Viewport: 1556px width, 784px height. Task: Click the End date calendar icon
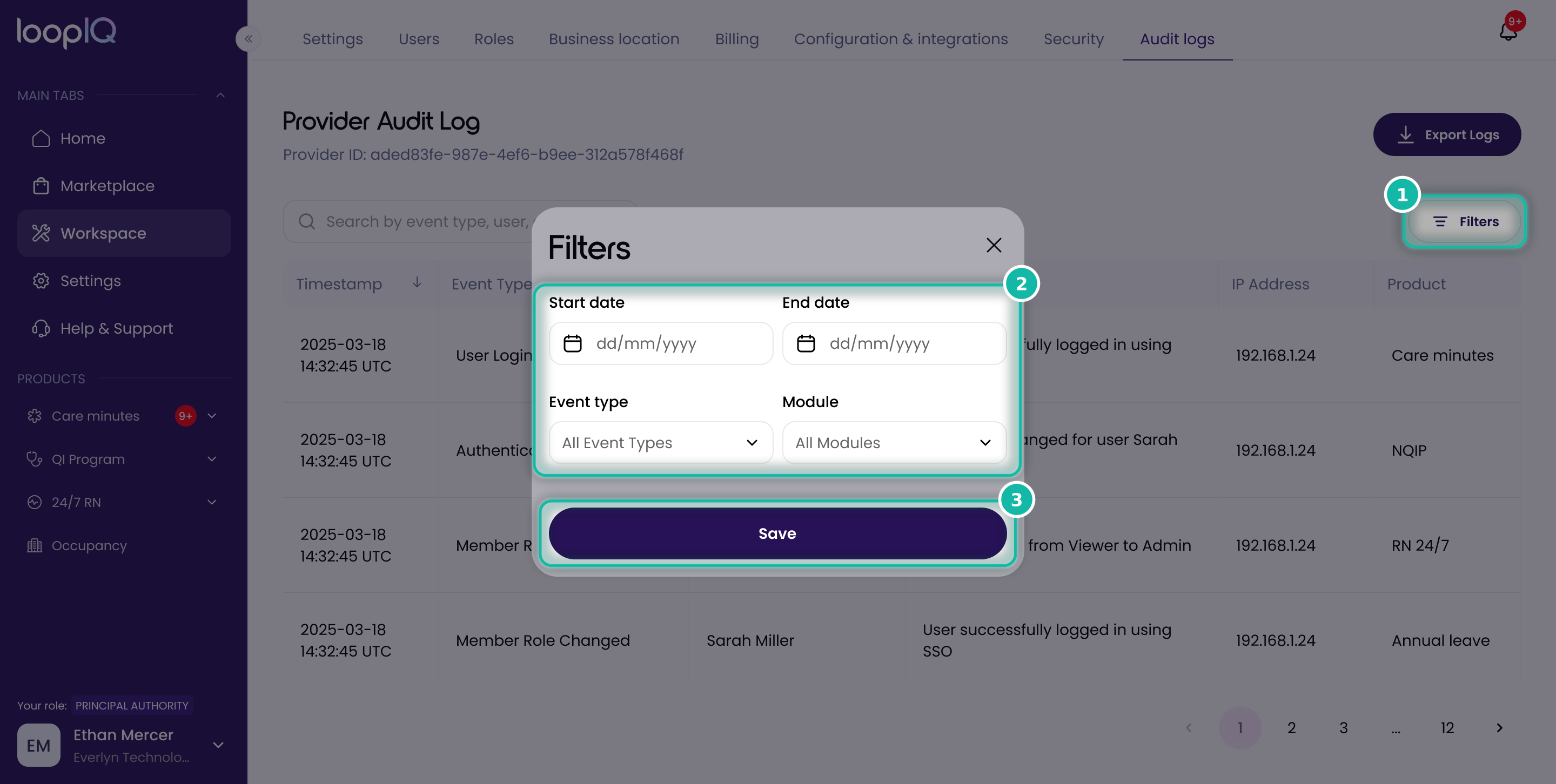click(x=806, y=343)
